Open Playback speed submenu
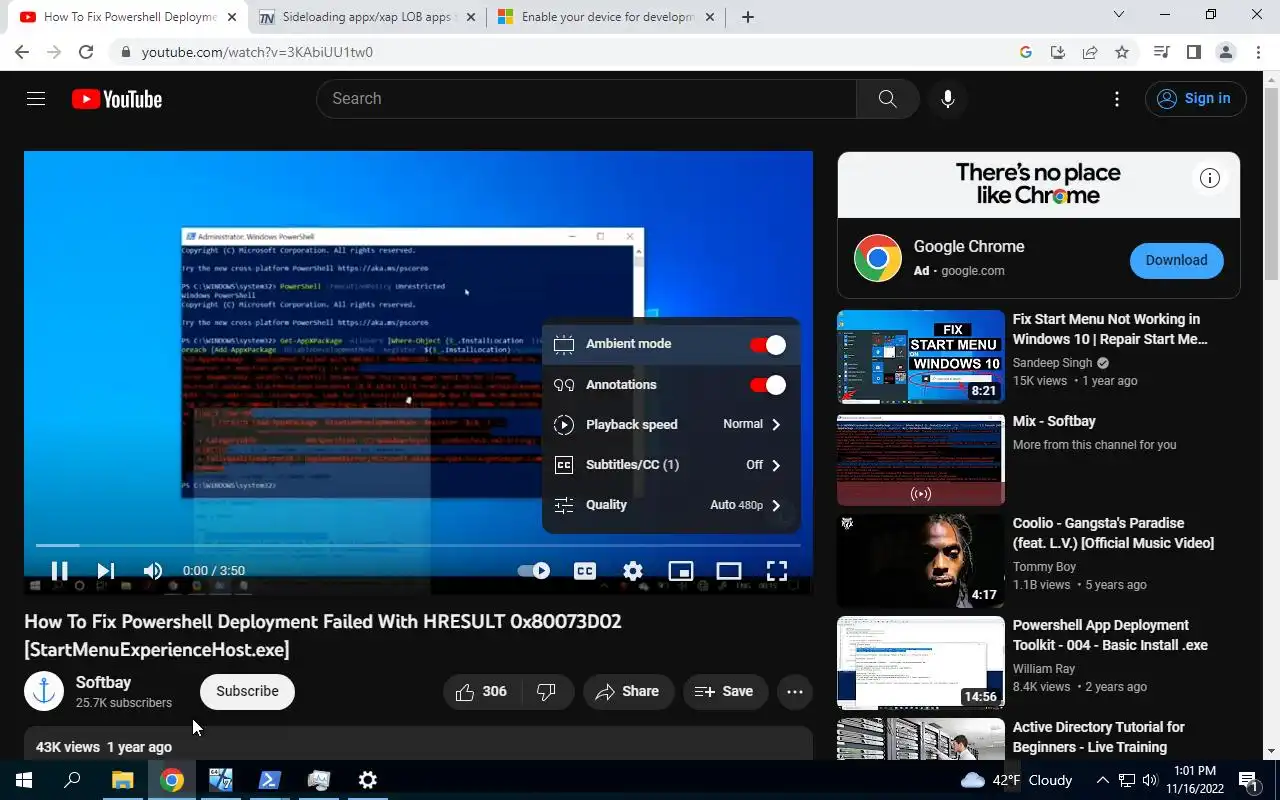Image resolution: width=1280 pixels, height=800 pixels. pyautogui.click(x=670, y=425)
